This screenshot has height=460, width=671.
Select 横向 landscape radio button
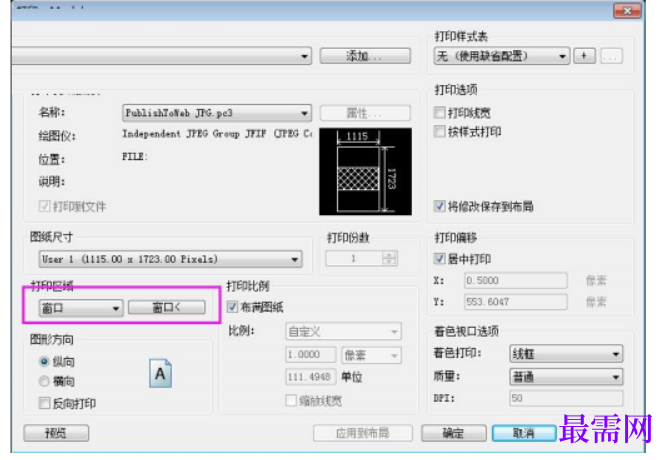(x=44, y=381)
